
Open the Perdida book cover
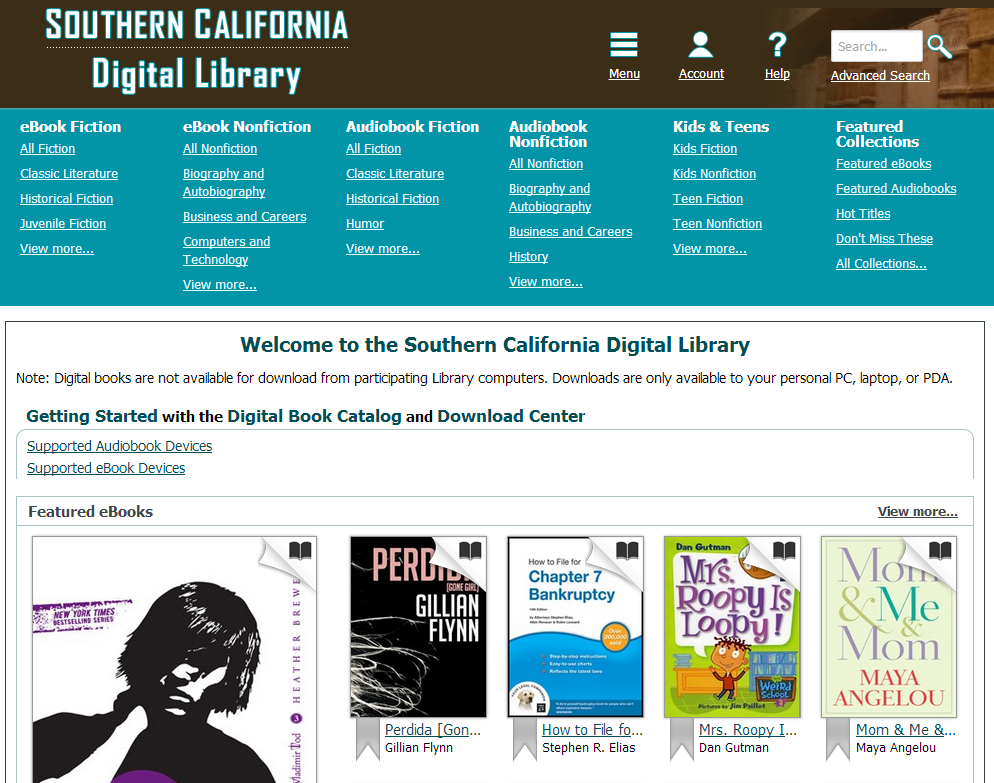pos(418,627)
